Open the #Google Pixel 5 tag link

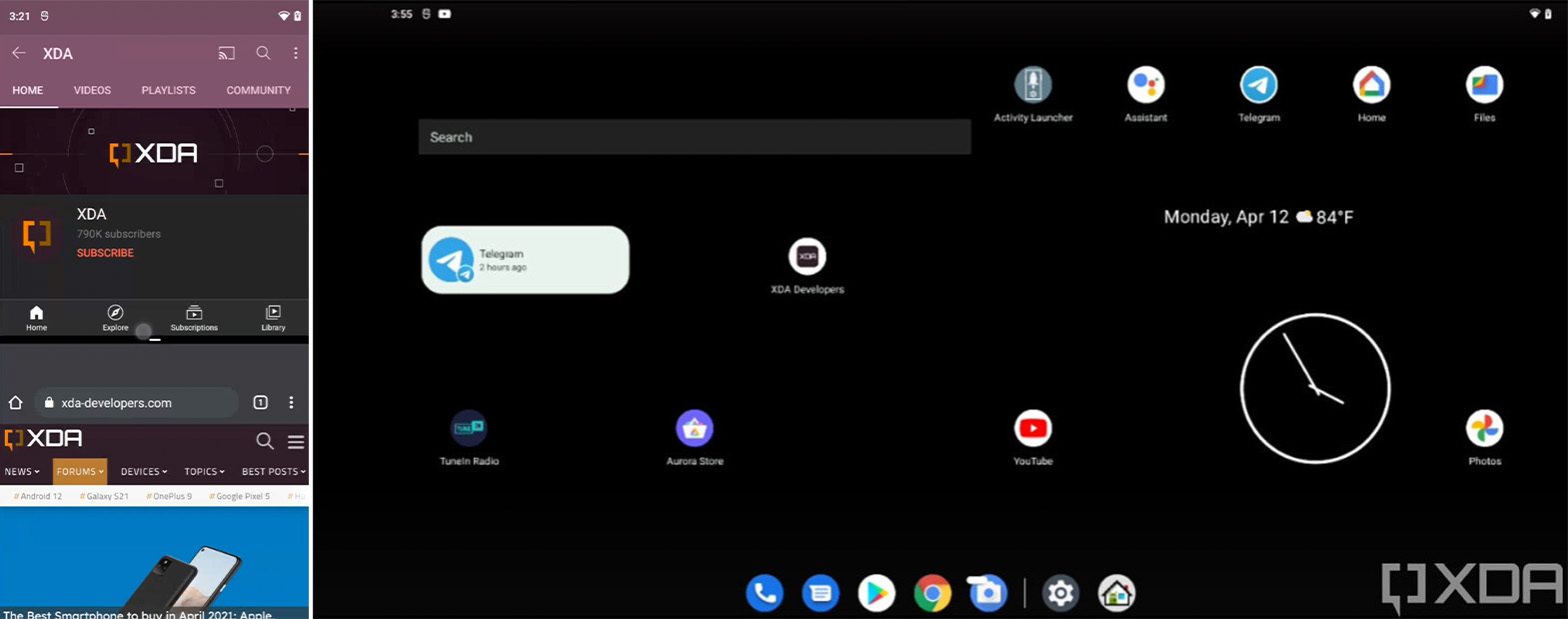[239, 496]
